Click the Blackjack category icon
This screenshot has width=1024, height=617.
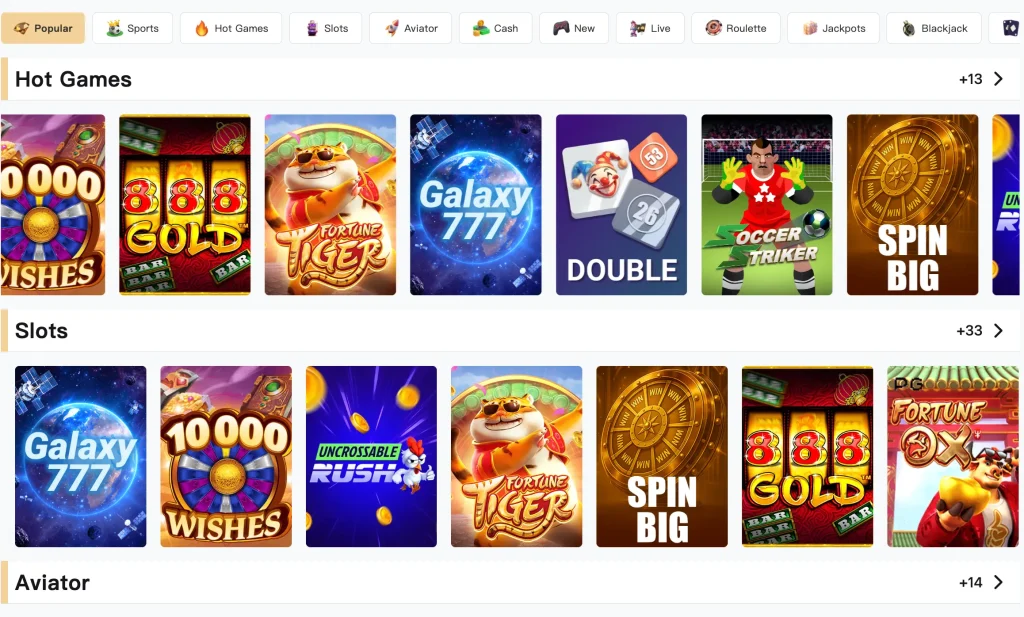tap(908, 28)
